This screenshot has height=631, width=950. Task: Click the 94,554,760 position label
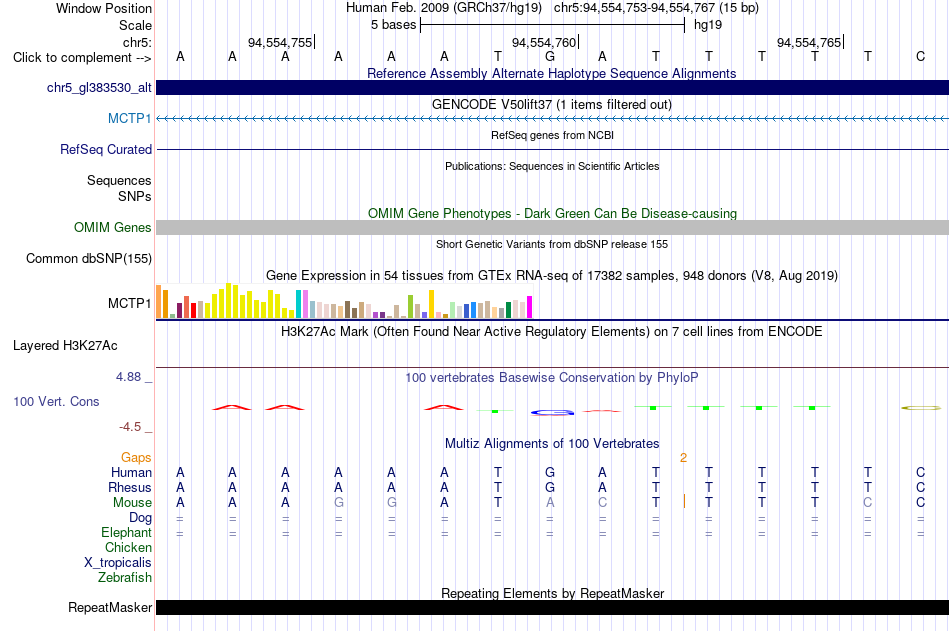(x=544, y=42)
